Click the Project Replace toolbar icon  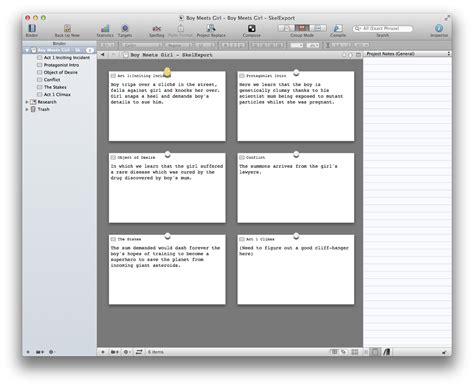211,28
